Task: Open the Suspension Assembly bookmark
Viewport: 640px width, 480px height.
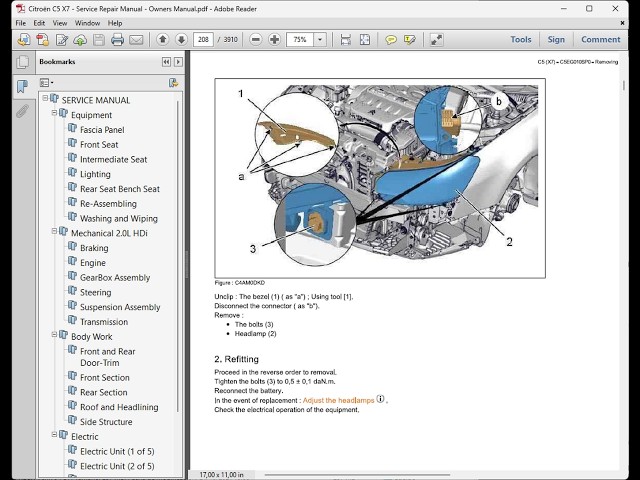Action: click(x=120, y=307)
